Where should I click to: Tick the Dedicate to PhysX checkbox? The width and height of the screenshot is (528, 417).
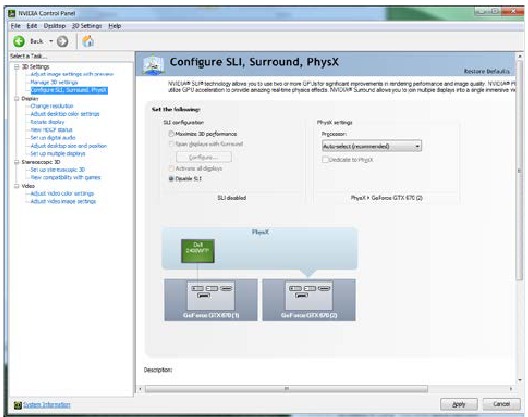coord(325,160)
